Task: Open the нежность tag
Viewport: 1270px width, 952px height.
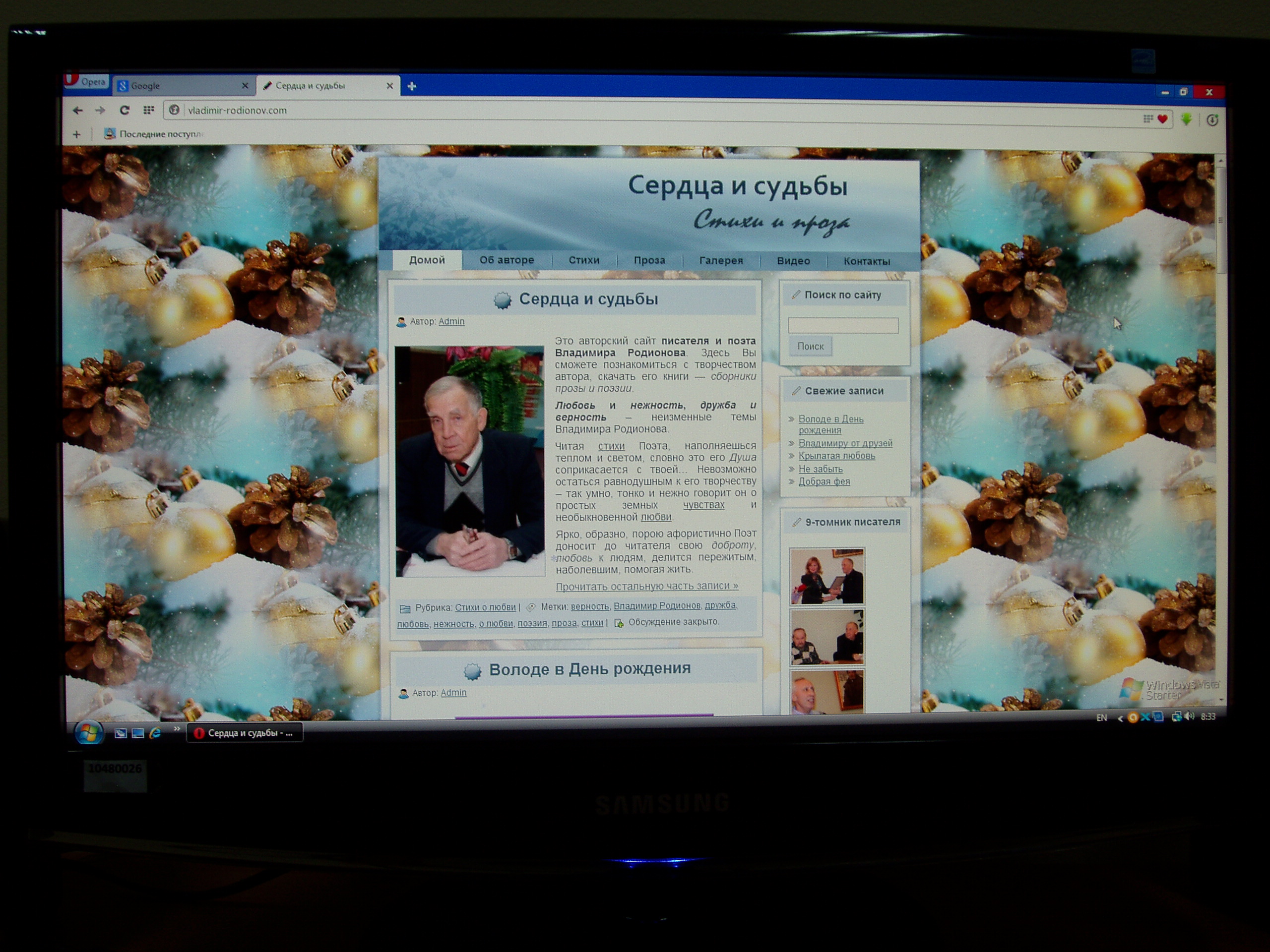Action: (x=453, y=624)
